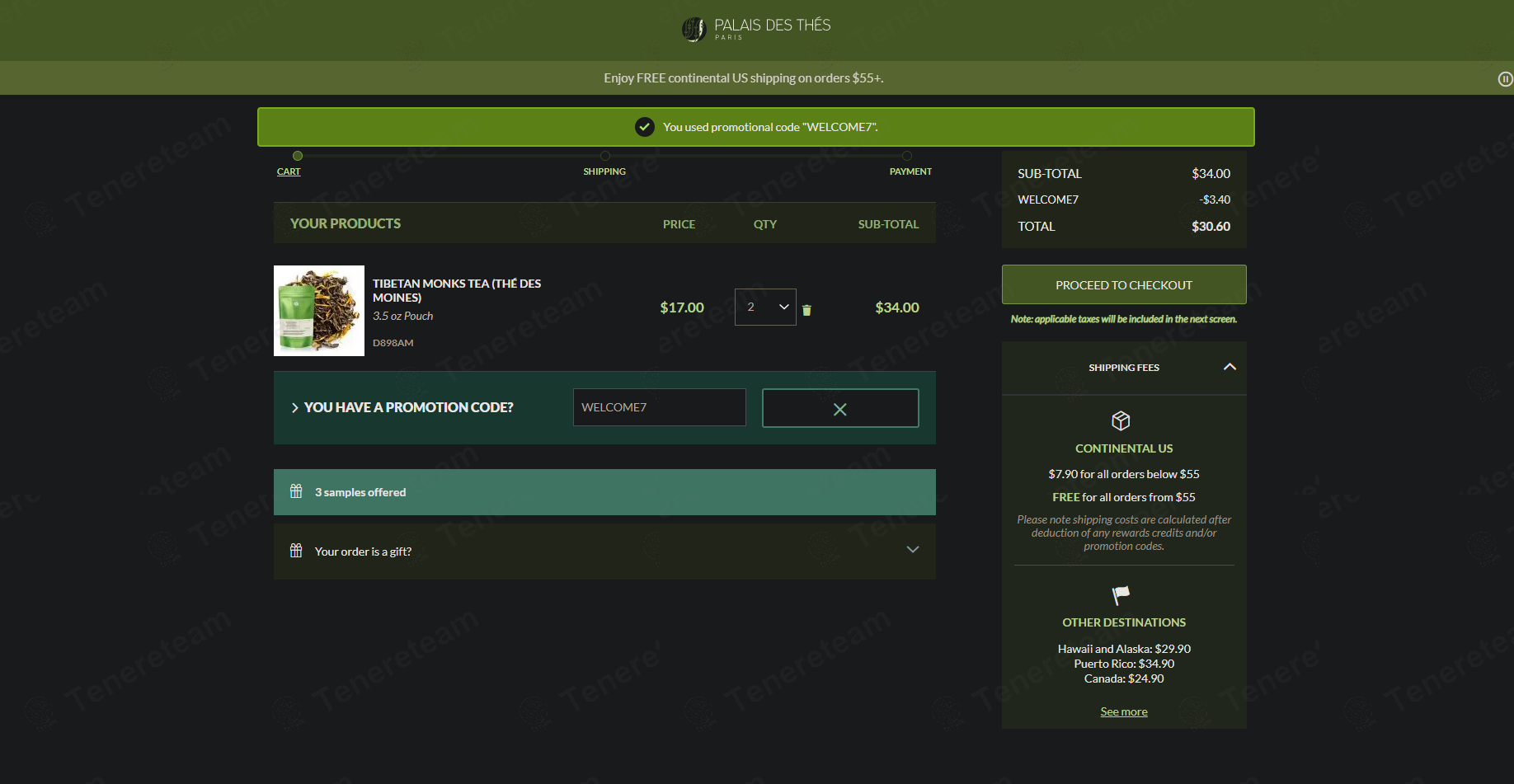
Task: Click the unit price $17.00
Action: point(682,307)
